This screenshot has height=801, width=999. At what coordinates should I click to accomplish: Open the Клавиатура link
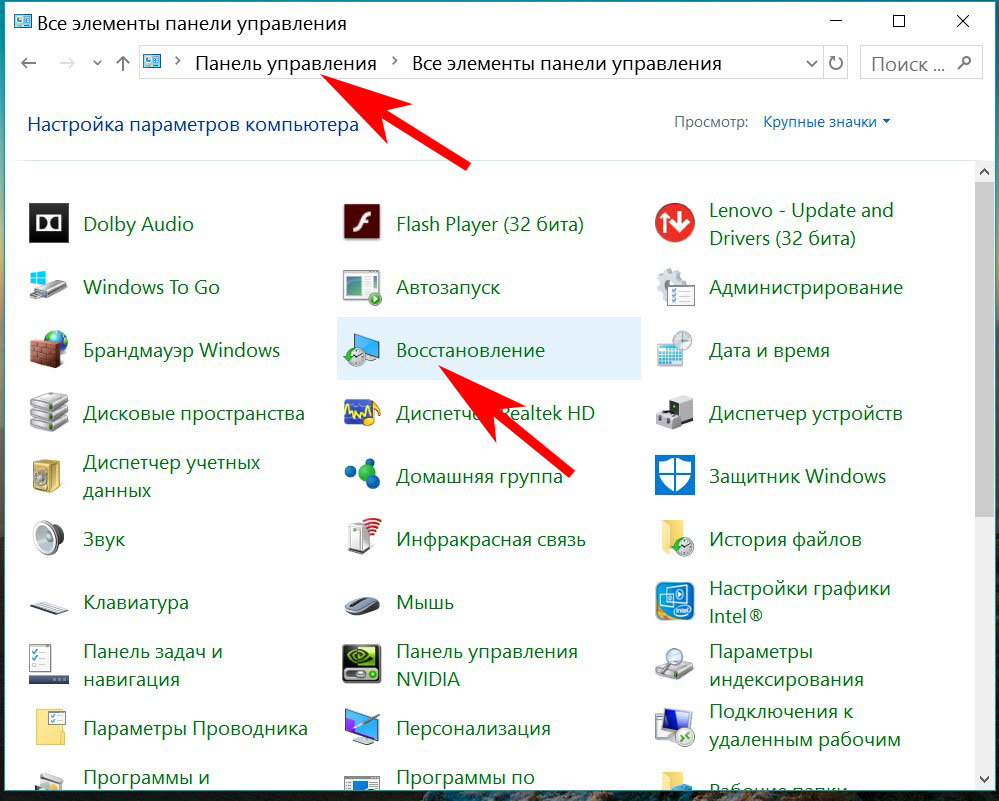tap(136, 602)
